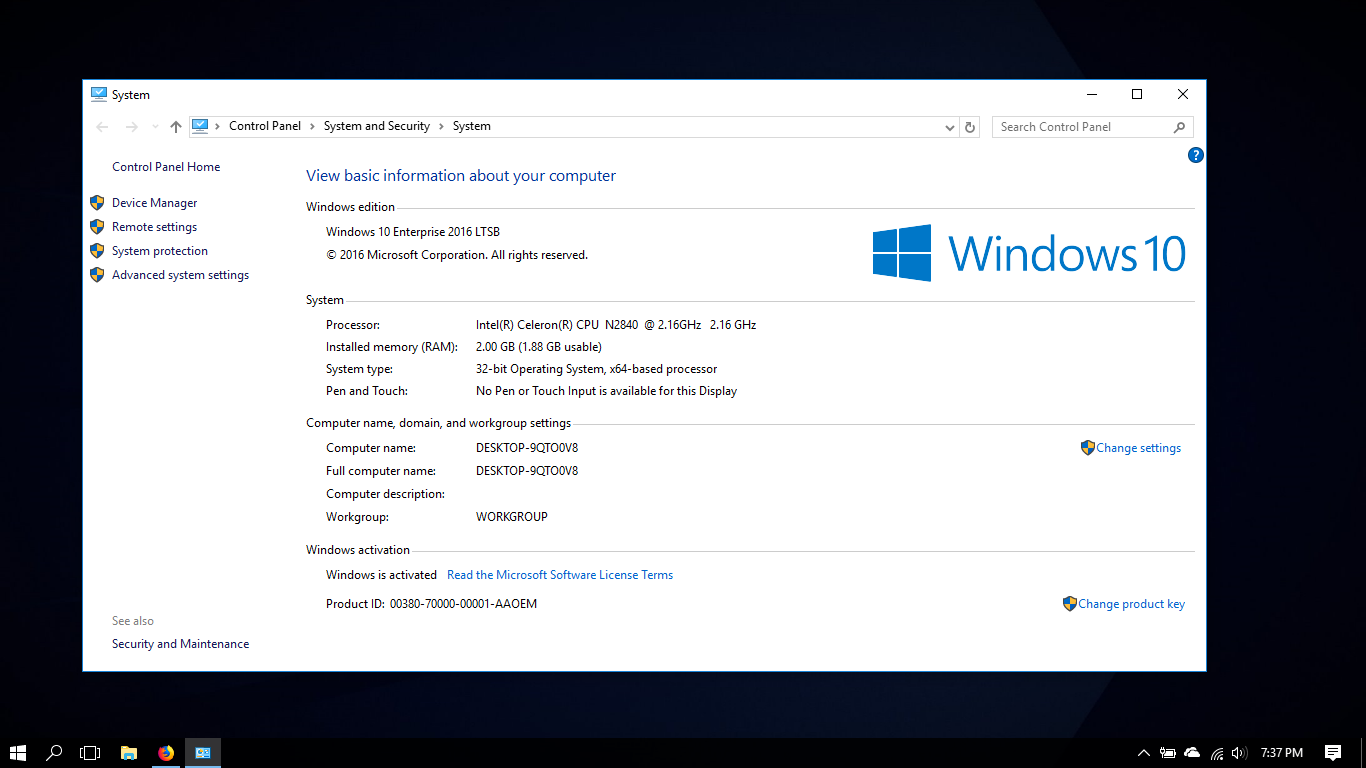Click the Computer name value DESKTOP-9QTO0V8
1366x768 pixels.
[x=527, y=448]
